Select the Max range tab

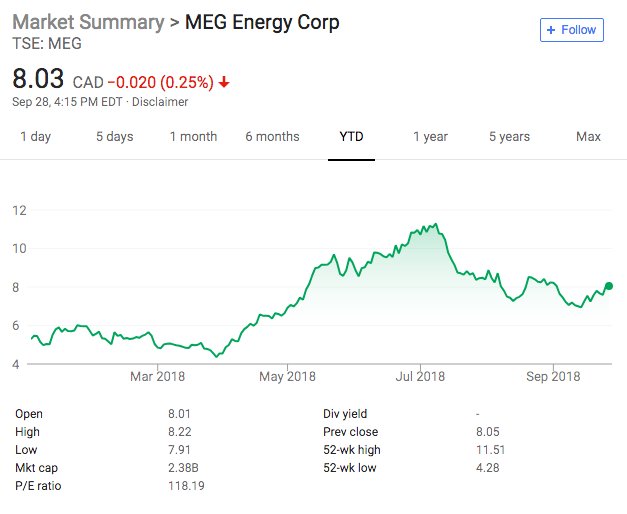[589, 137]
